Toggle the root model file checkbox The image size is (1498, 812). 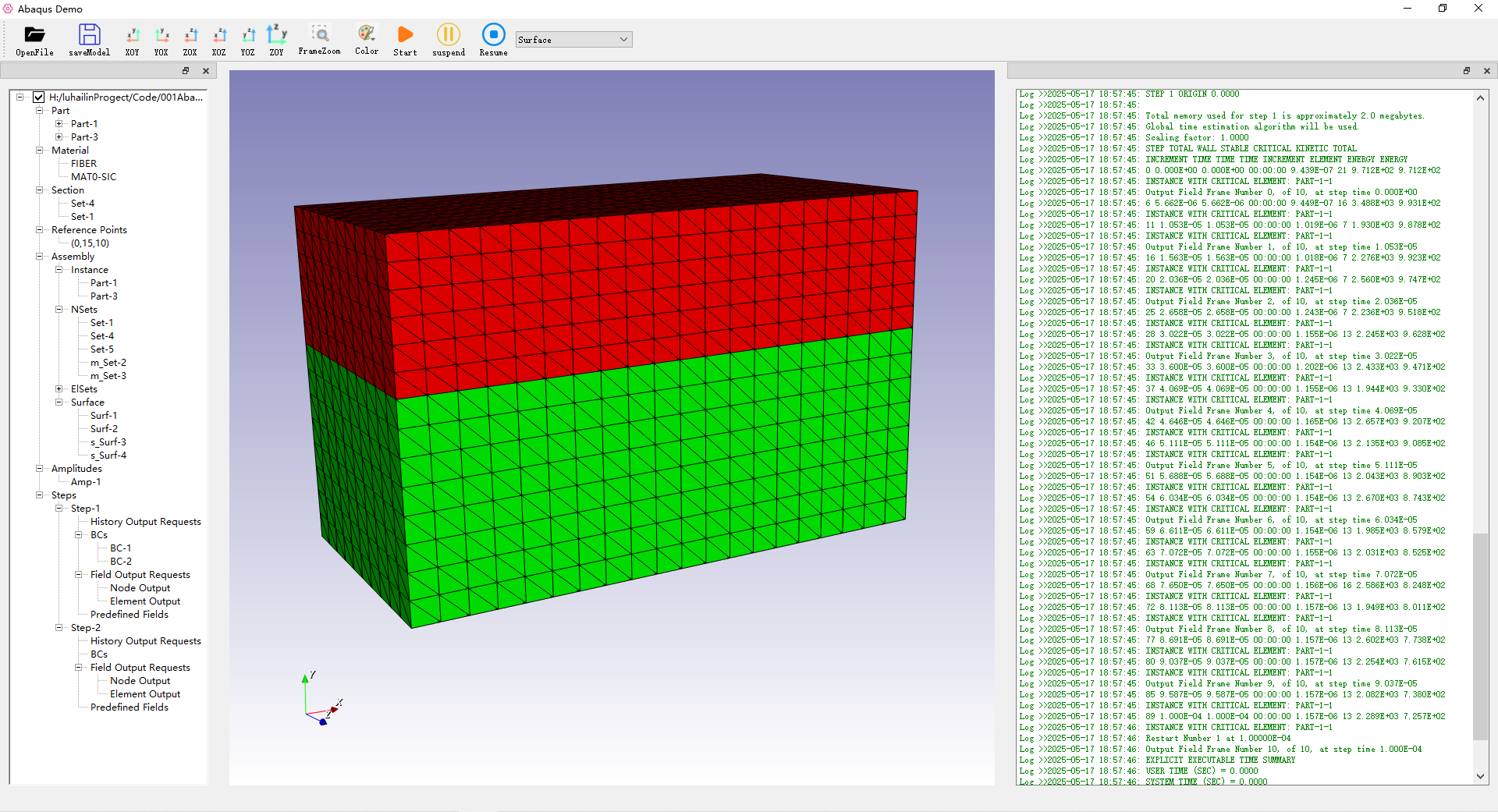click(x=38, y=98)
